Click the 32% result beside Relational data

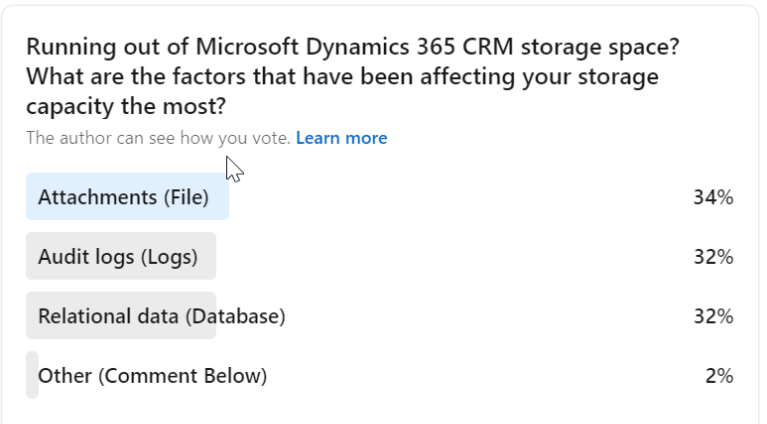pos(713,316)
